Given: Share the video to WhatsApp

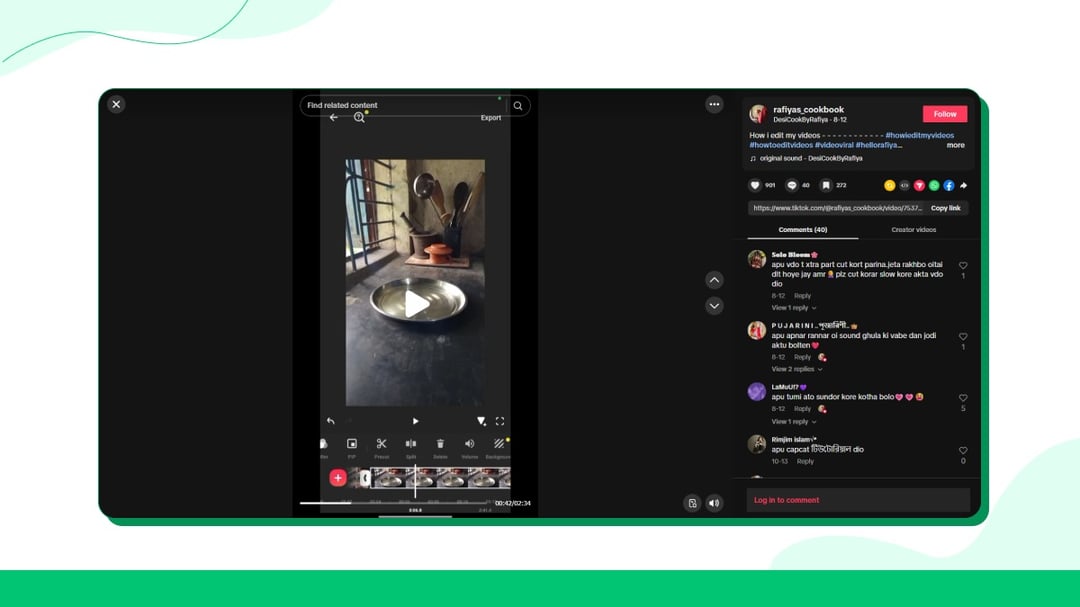Looking at the screenshot, I should pyautogui.click(x=934, y=185).
